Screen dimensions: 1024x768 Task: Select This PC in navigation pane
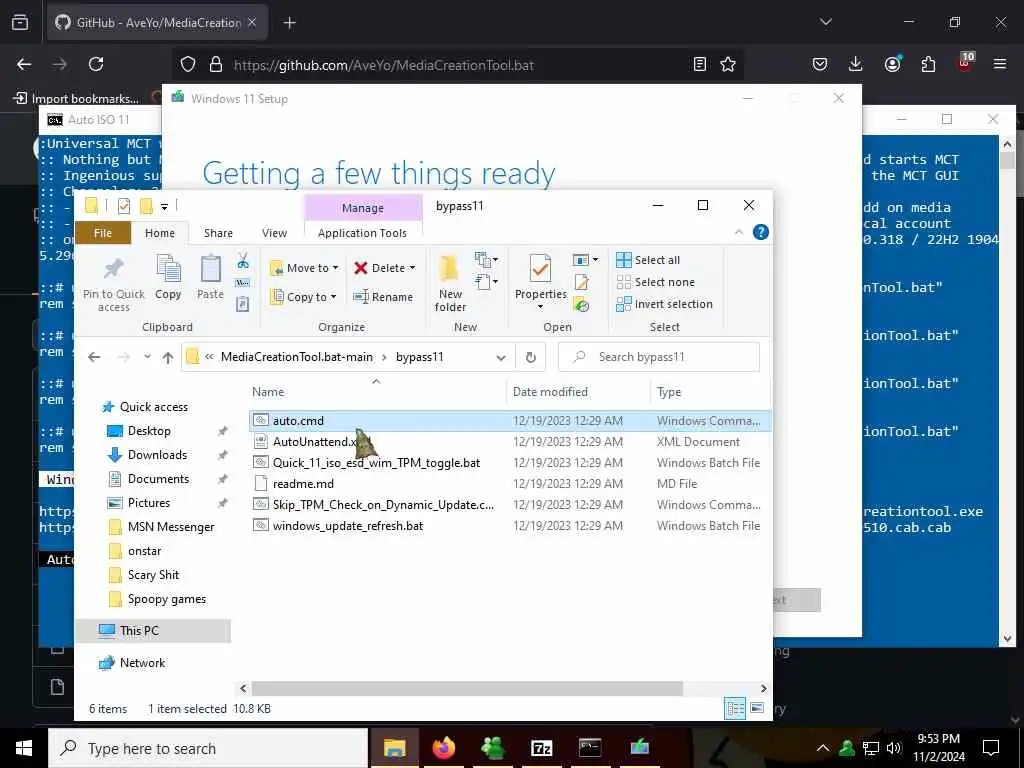(153, 630)
